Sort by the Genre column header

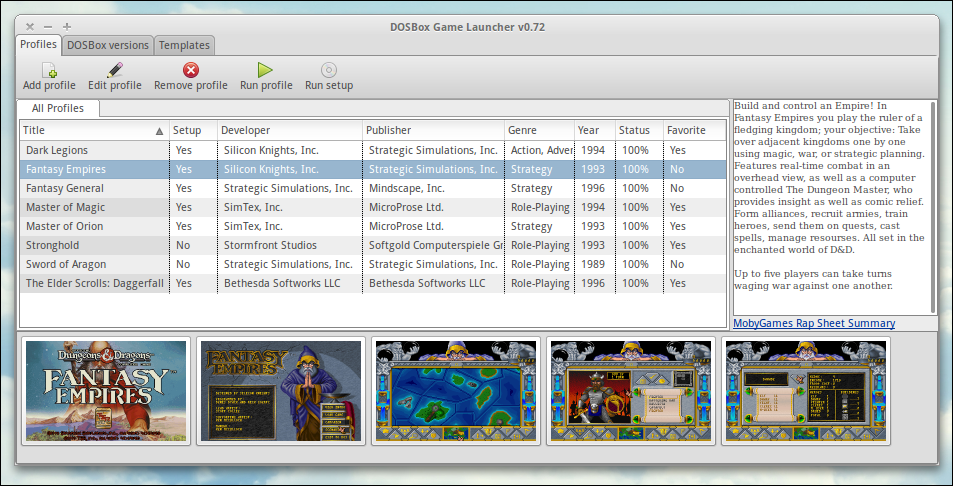click(540, 130)
